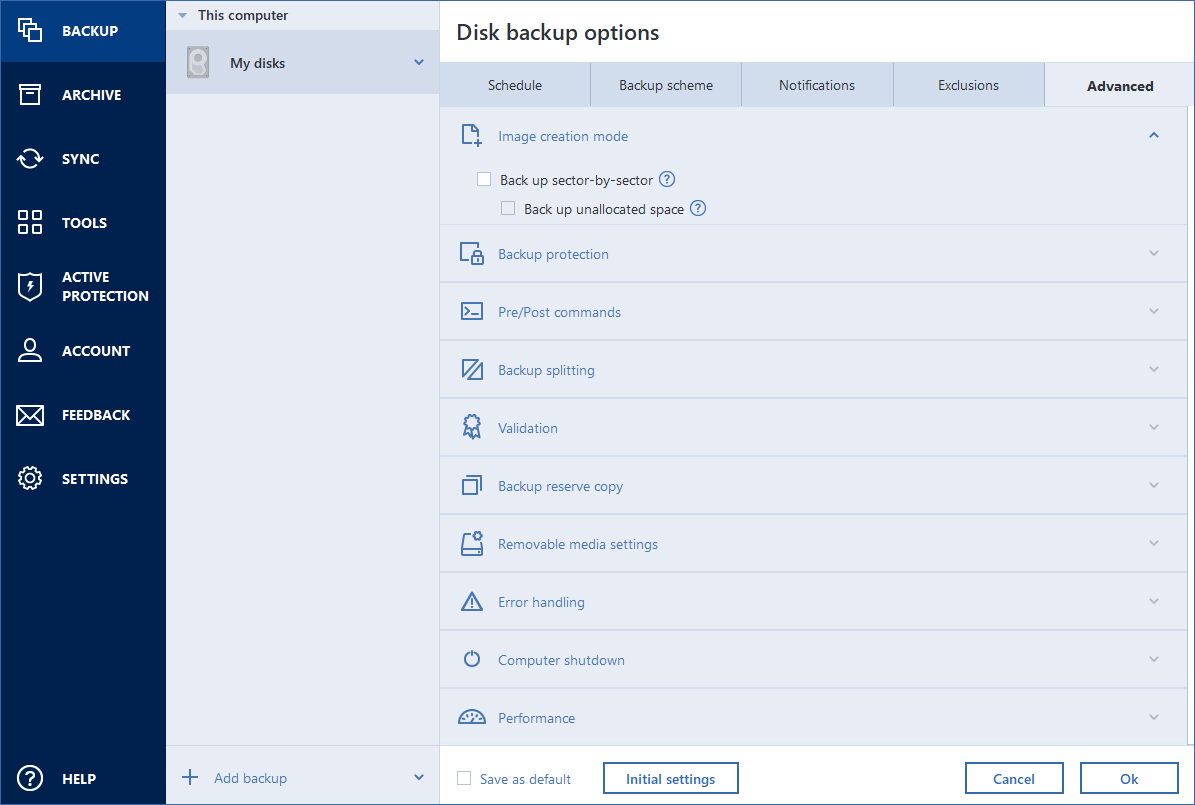This screenshot has height=805, width=1195.
Task: Click the Backup protection lock icon
Action: pyautogui.click(x=471, y=254)
